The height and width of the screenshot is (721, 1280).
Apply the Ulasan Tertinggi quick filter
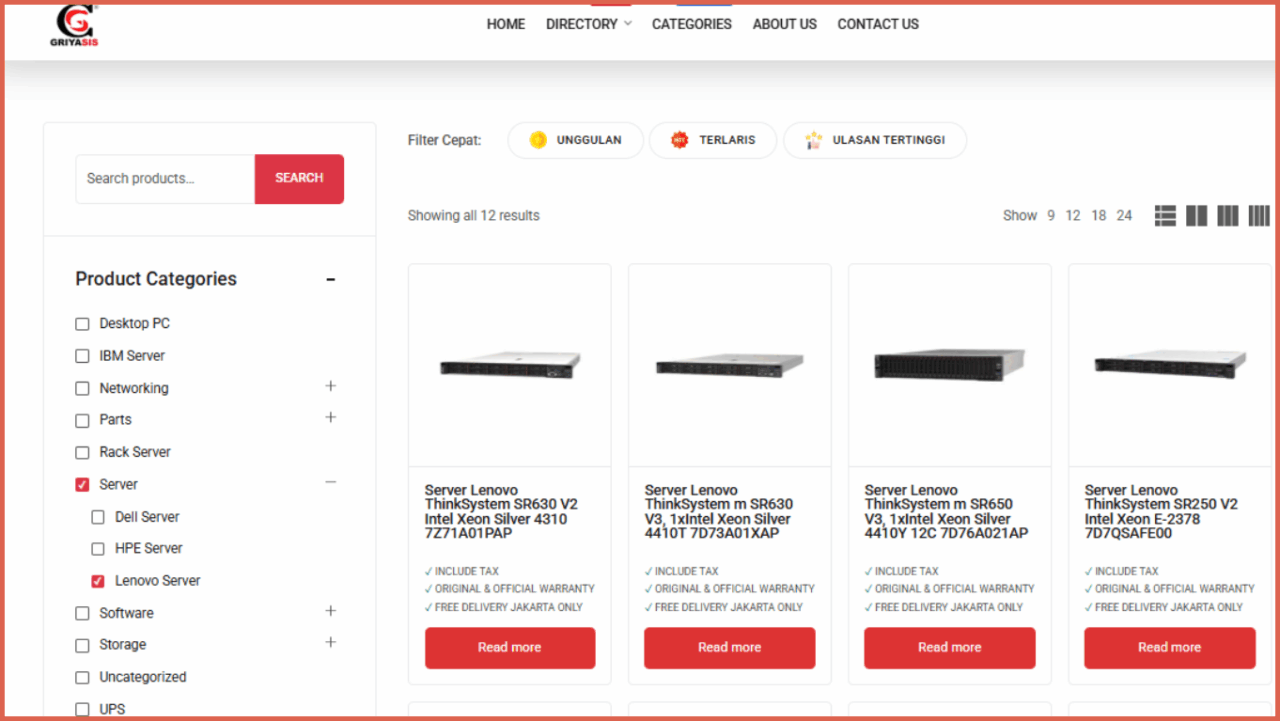coord(875,140)
